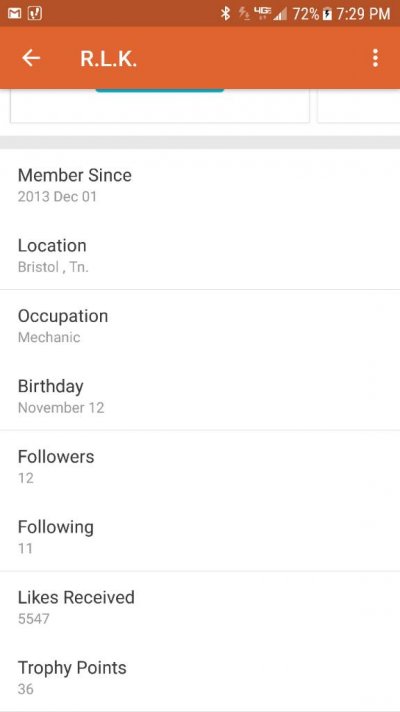This screenshot has width=400, height=712.
Task: Tap the battery status icon
Action: [327, 14]
